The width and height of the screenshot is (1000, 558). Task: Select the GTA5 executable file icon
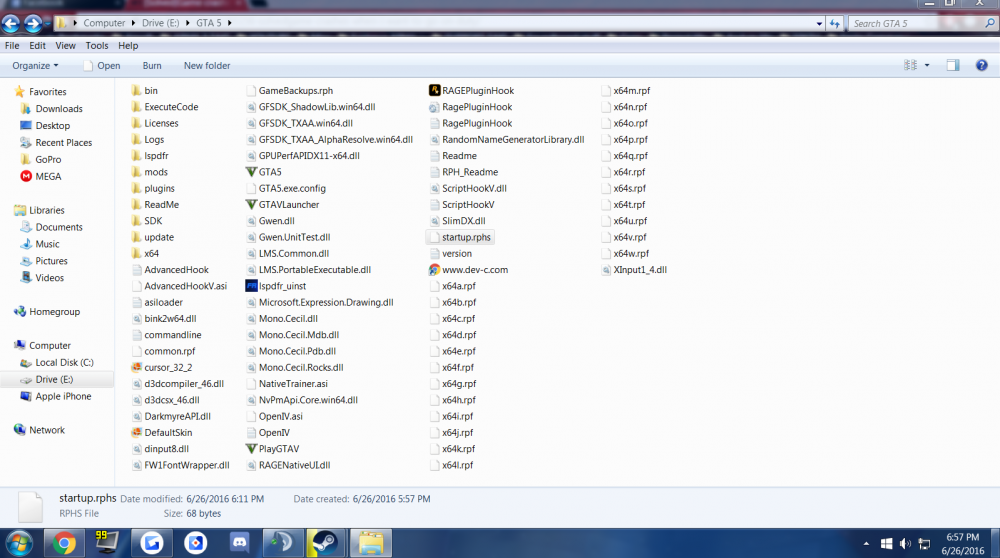tap(251, 172)
